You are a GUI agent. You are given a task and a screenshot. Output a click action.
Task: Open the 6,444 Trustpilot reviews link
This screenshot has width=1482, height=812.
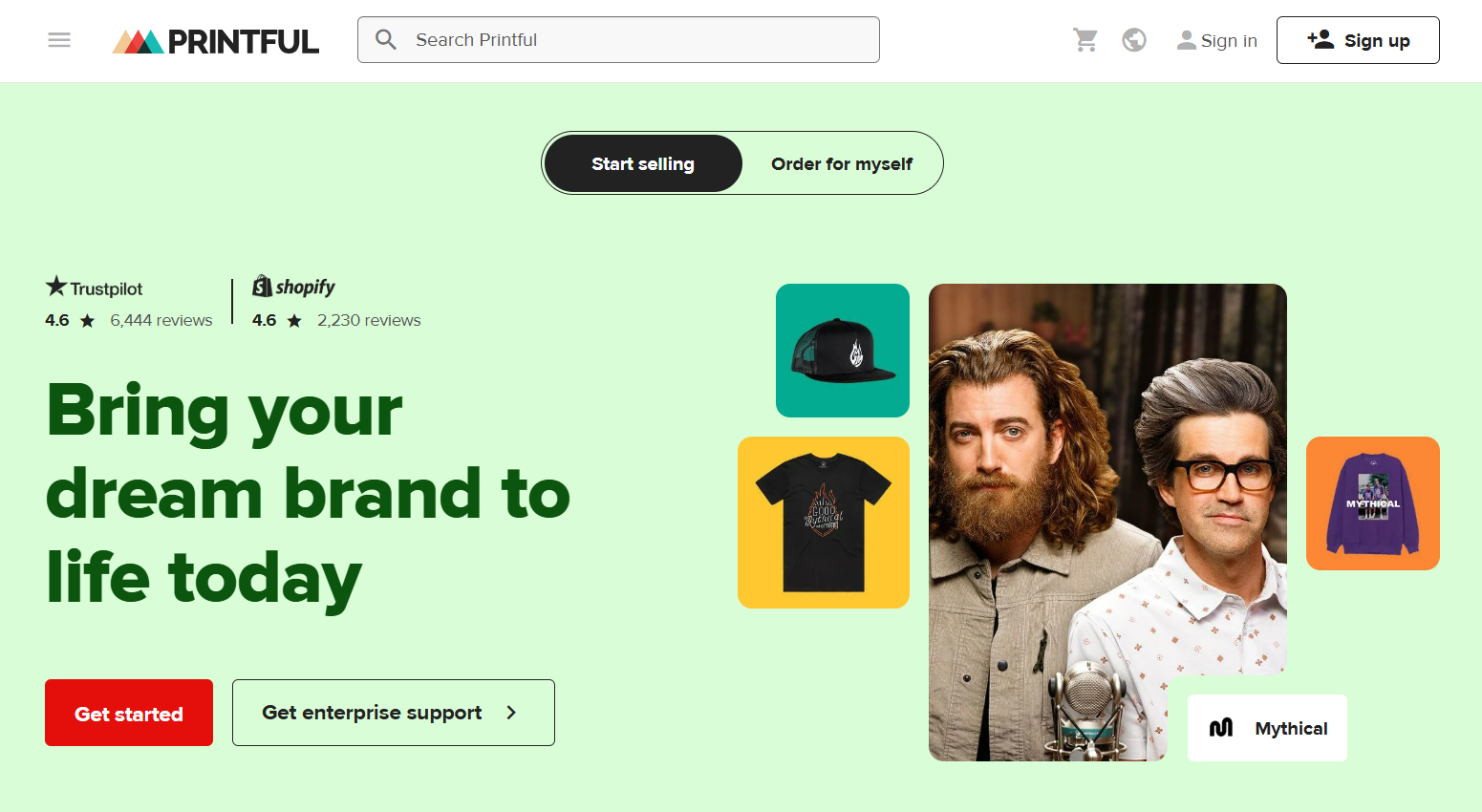click(x=161, y=319)
